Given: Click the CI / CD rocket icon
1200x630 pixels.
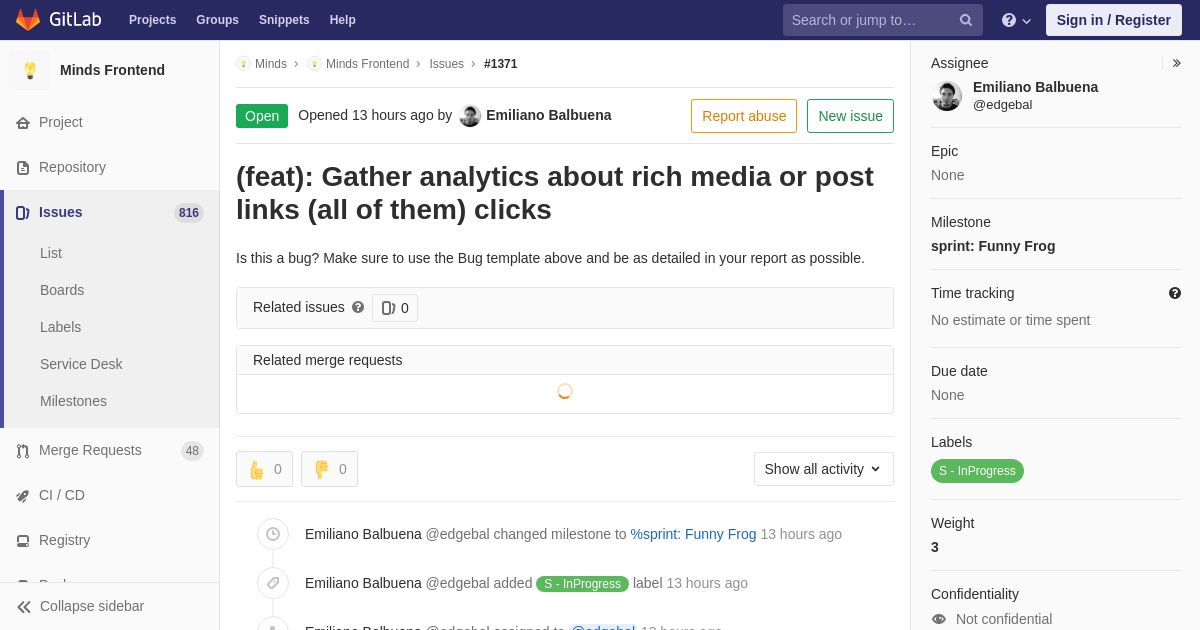Looking at the screenshot, I should click(x=23, y=496).
